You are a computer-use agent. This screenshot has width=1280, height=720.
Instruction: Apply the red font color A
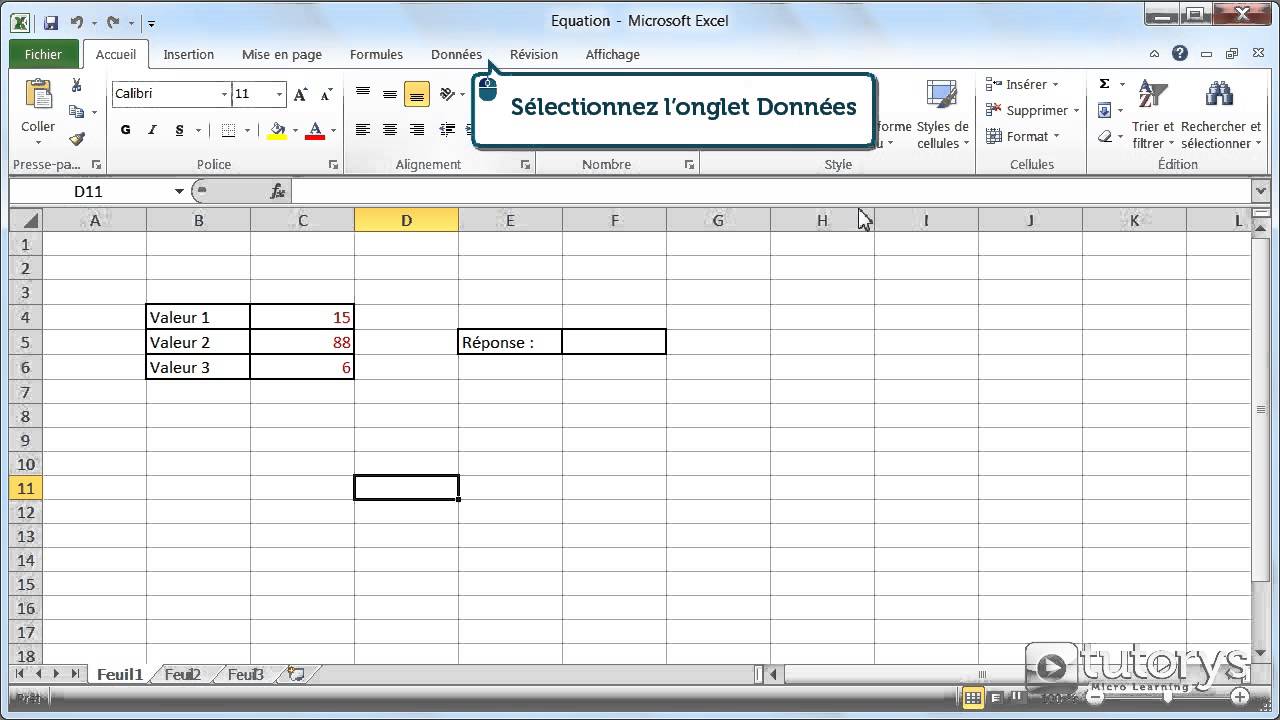coord(315,130)
